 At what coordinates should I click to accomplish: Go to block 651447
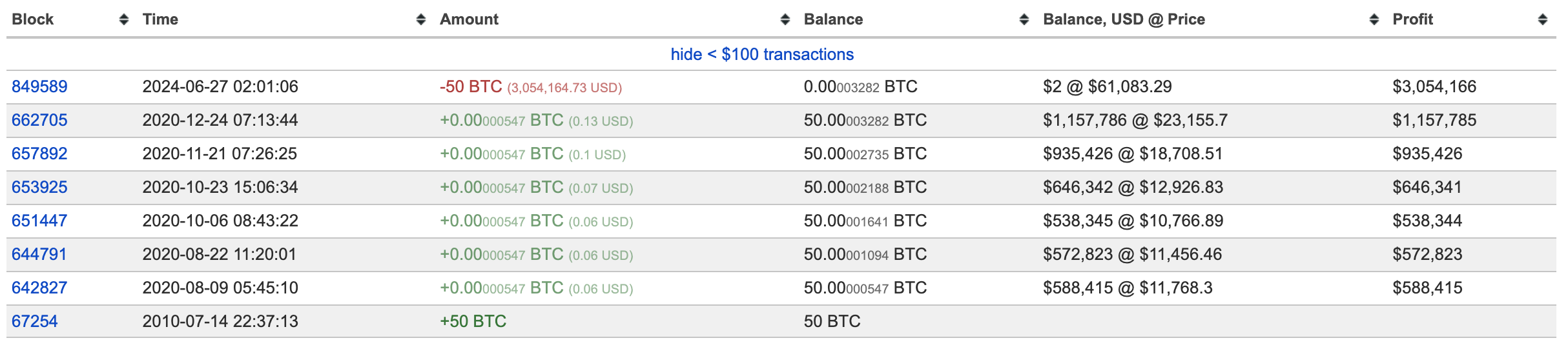pyautogui.click(x=39, y=221)
